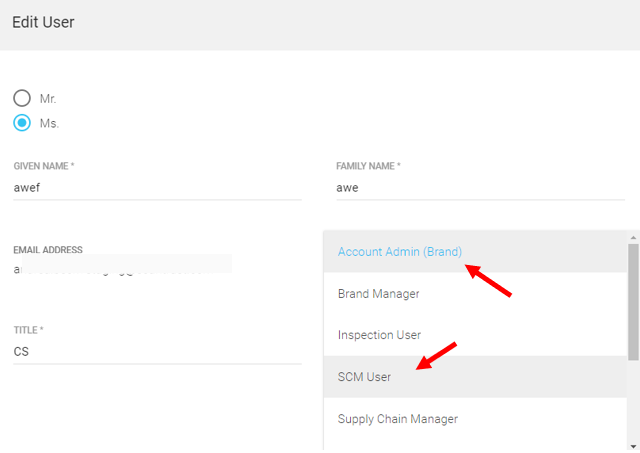
Task: Click the 'Edit User' dialog heading
Action: pyautogui.click(x=43, y=21)
